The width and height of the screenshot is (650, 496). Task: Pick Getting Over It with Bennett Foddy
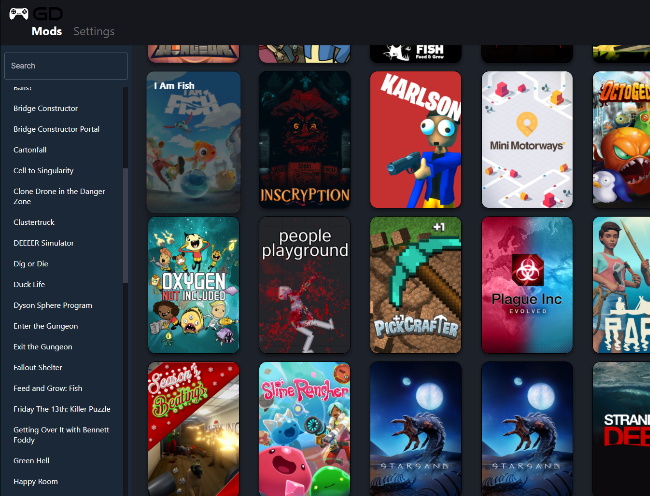pyautogui.click(x=61, y=435)
